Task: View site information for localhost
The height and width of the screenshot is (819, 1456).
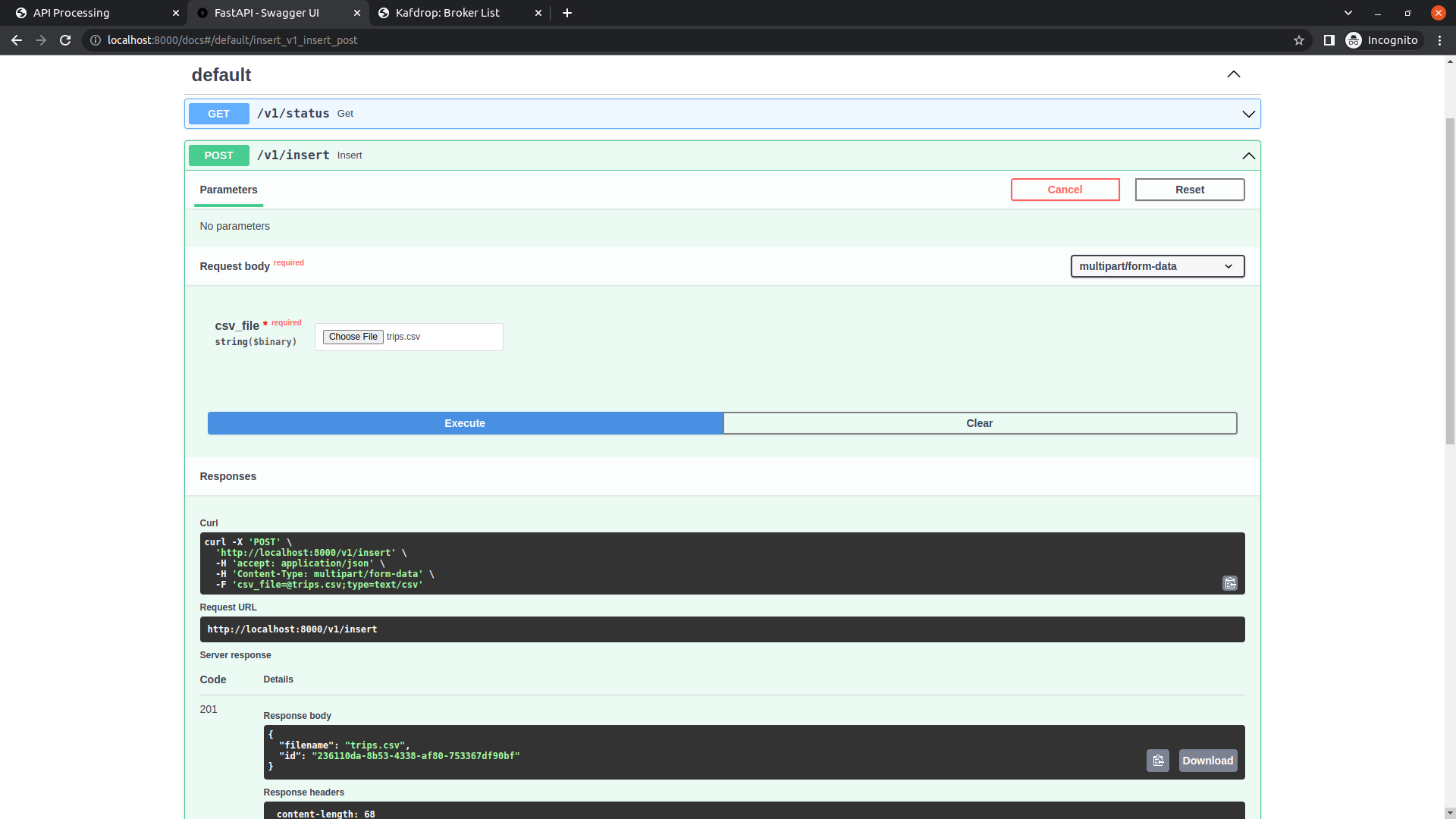Action: point(96,40)
